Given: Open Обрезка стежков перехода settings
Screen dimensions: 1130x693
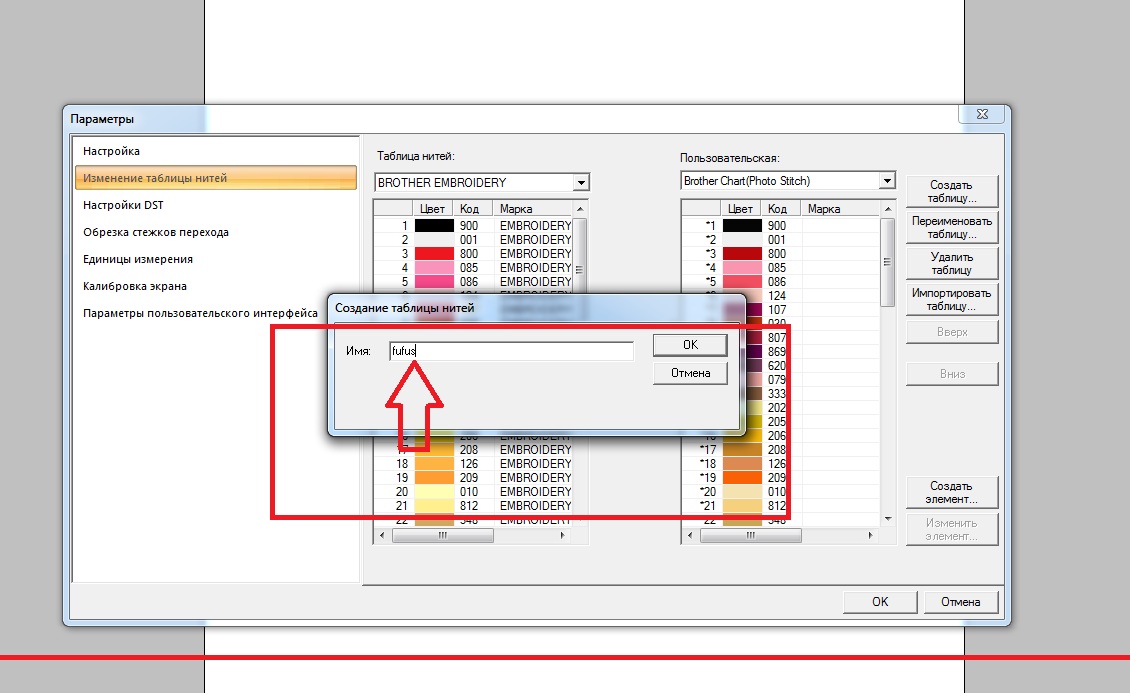Looking at the screenshot, I should [156, 232].
